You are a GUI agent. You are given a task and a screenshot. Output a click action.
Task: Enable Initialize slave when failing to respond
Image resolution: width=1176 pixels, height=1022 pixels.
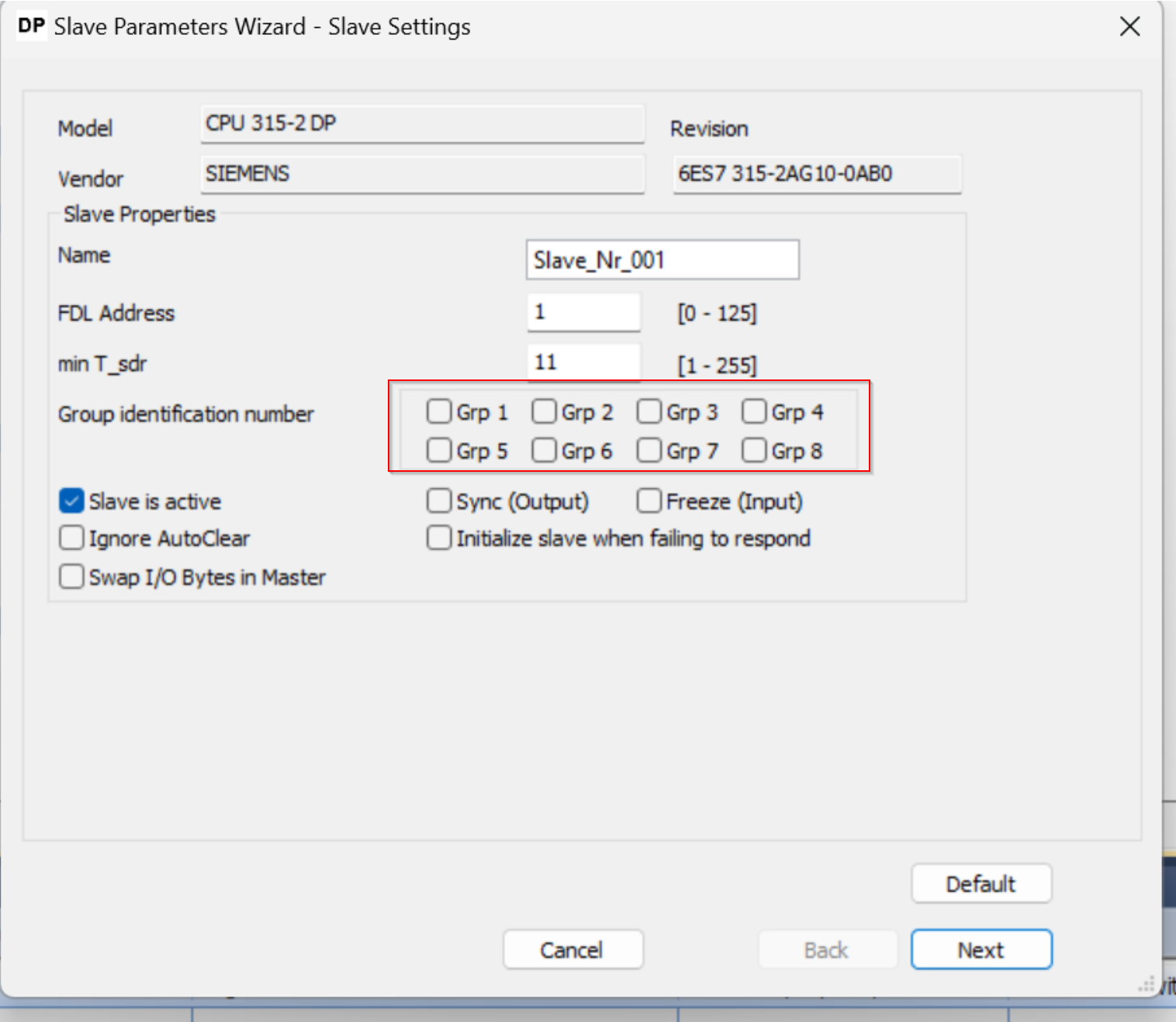pos(439,538)
